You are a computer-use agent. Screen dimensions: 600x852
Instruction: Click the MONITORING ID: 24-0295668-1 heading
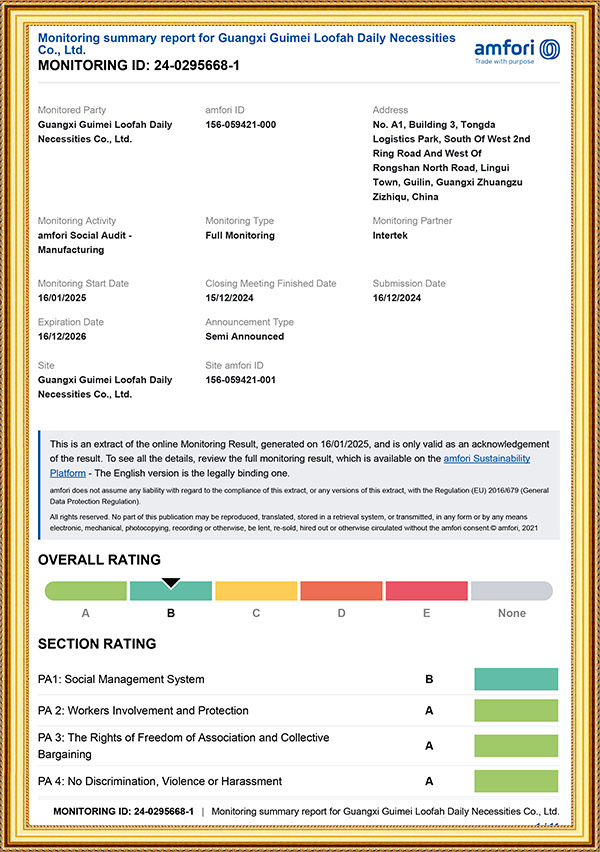point(139,66)
